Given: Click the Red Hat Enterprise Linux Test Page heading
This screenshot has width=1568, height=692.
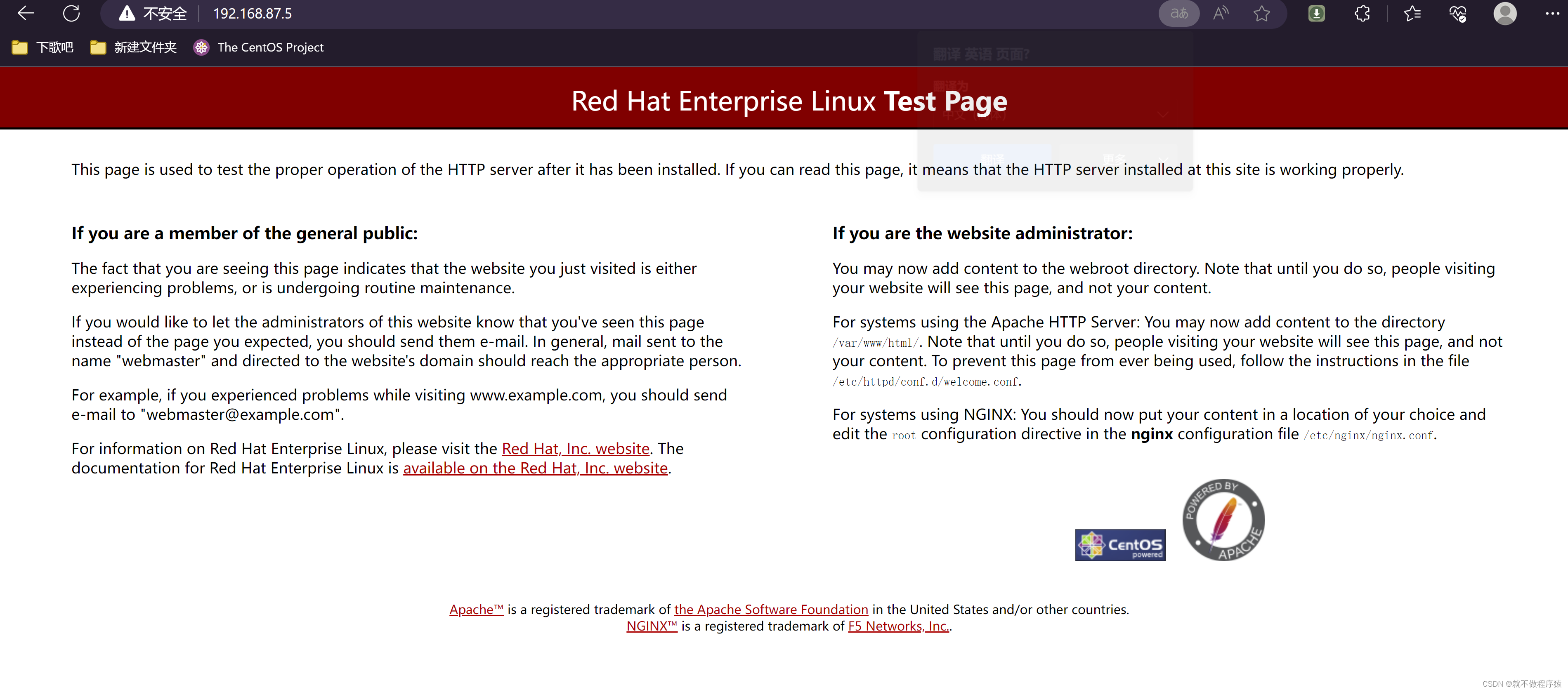Looking at the screenshot, I should tap(789, 101).
